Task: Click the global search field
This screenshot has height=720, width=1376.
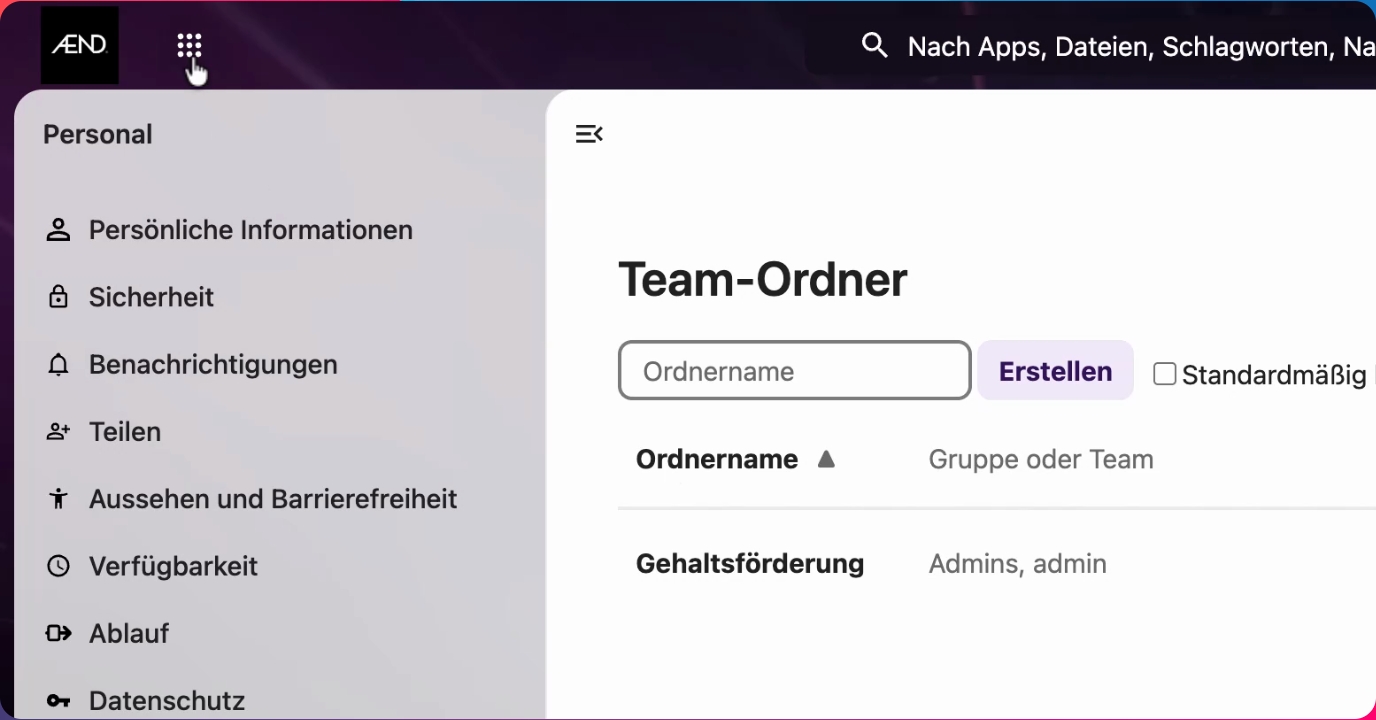Action: tap(1090, 45)
